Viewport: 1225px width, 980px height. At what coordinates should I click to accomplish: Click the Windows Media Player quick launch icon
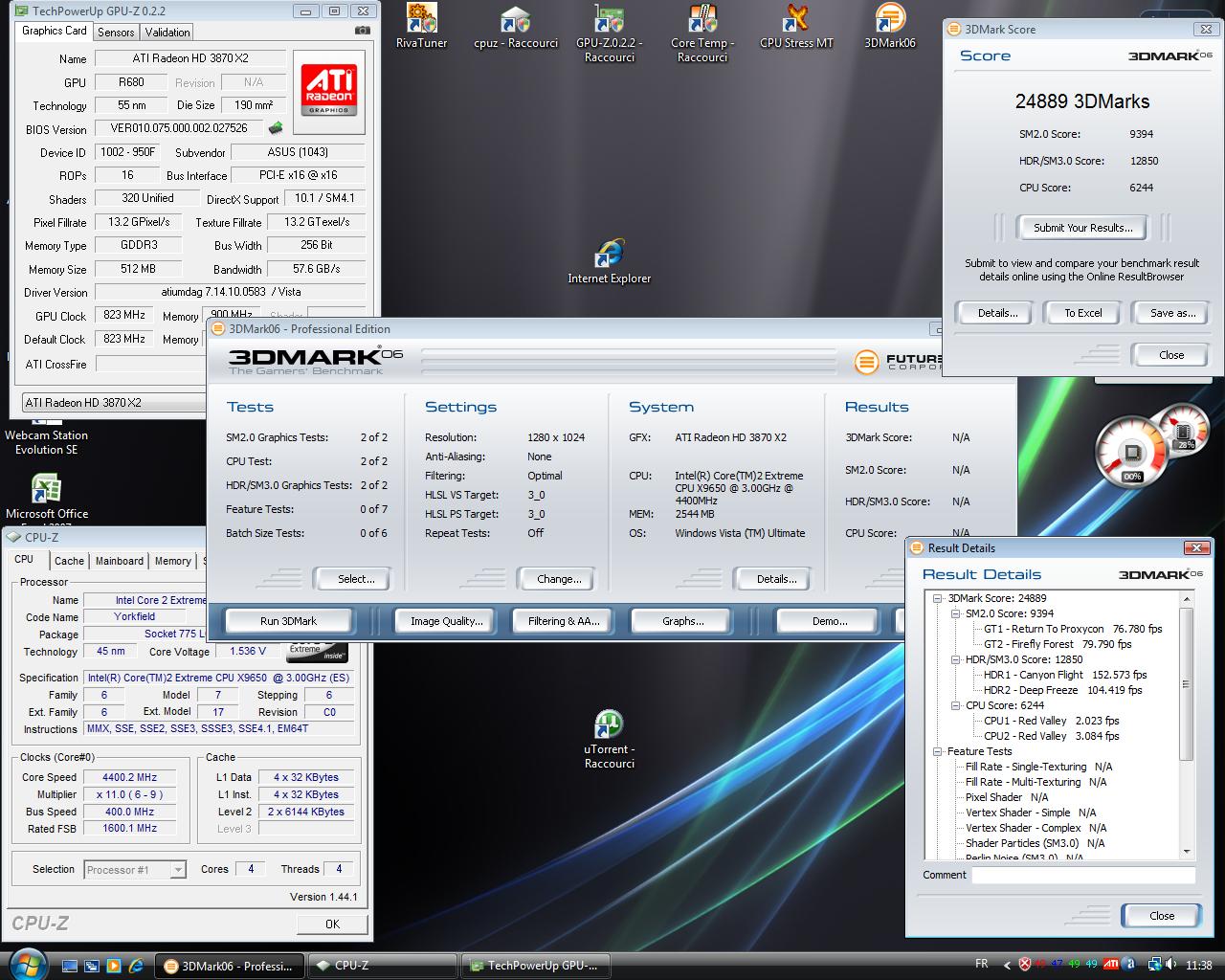coord(113,966)
